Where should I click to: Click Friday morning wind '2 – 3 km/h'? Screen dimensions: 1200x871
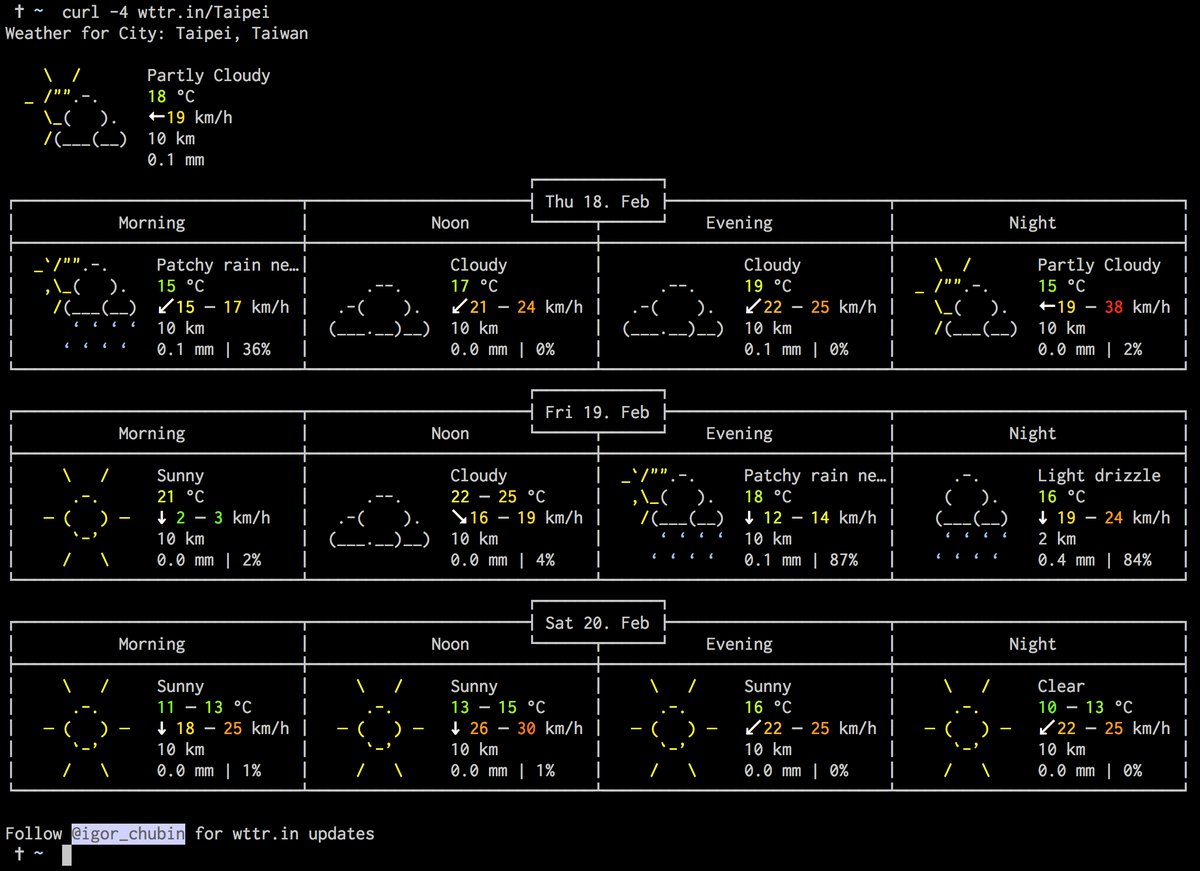(214, 518)
